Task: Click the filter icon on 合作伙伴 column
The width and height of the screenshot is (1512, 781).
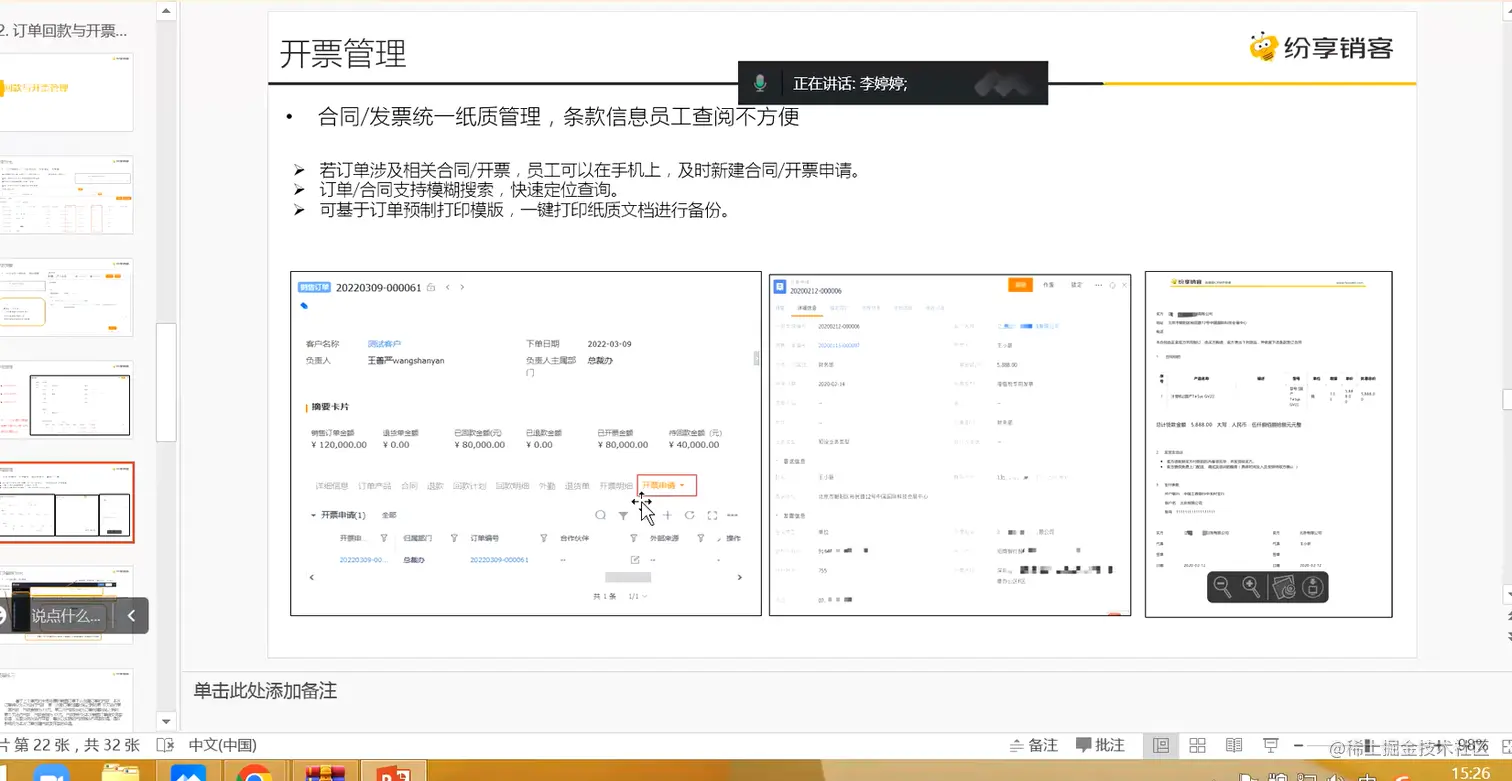Action: 633,538
